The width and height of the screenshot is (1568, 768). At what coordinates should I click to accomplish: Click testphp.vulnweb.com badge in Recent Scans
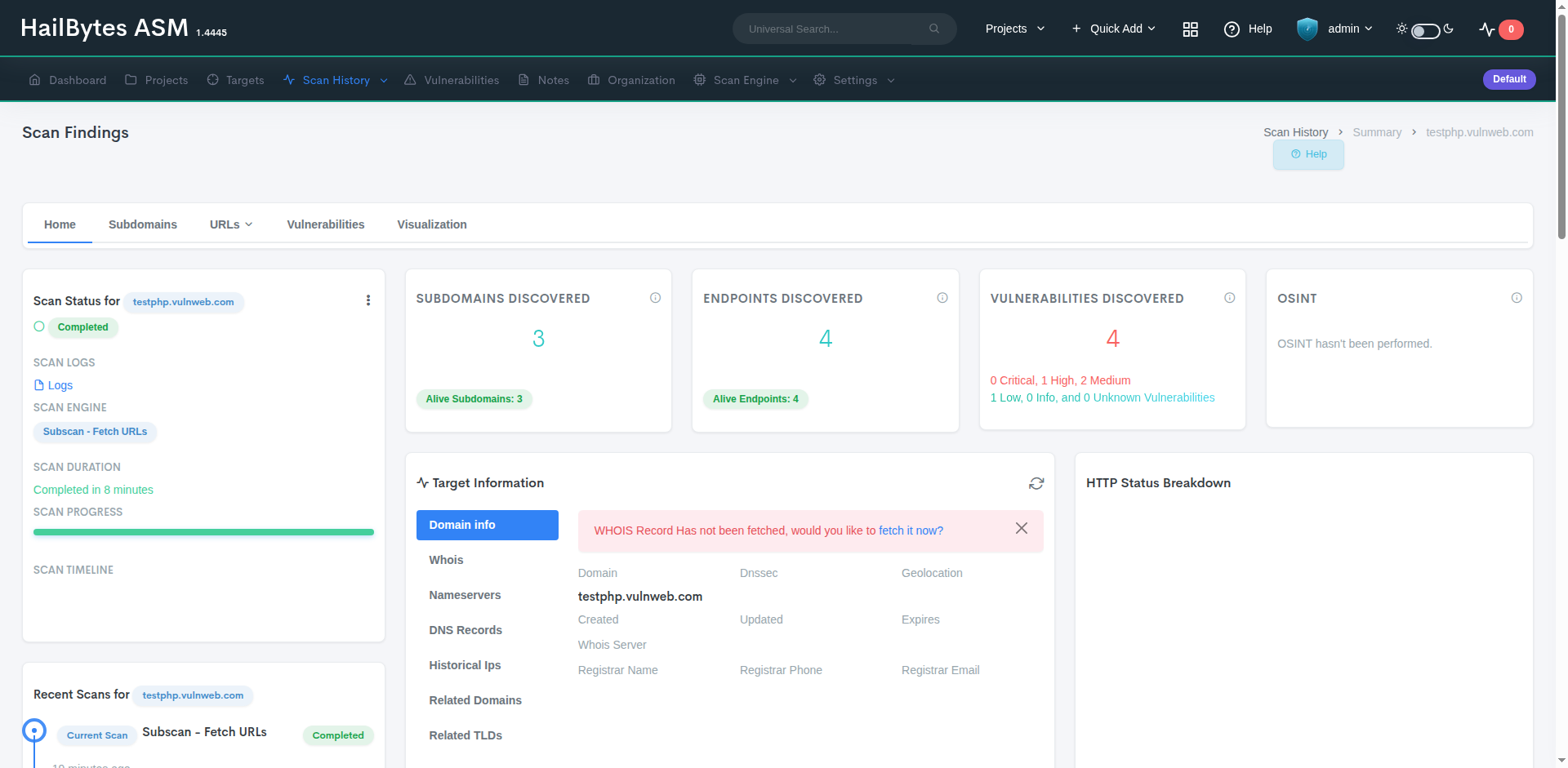point(193,695)
